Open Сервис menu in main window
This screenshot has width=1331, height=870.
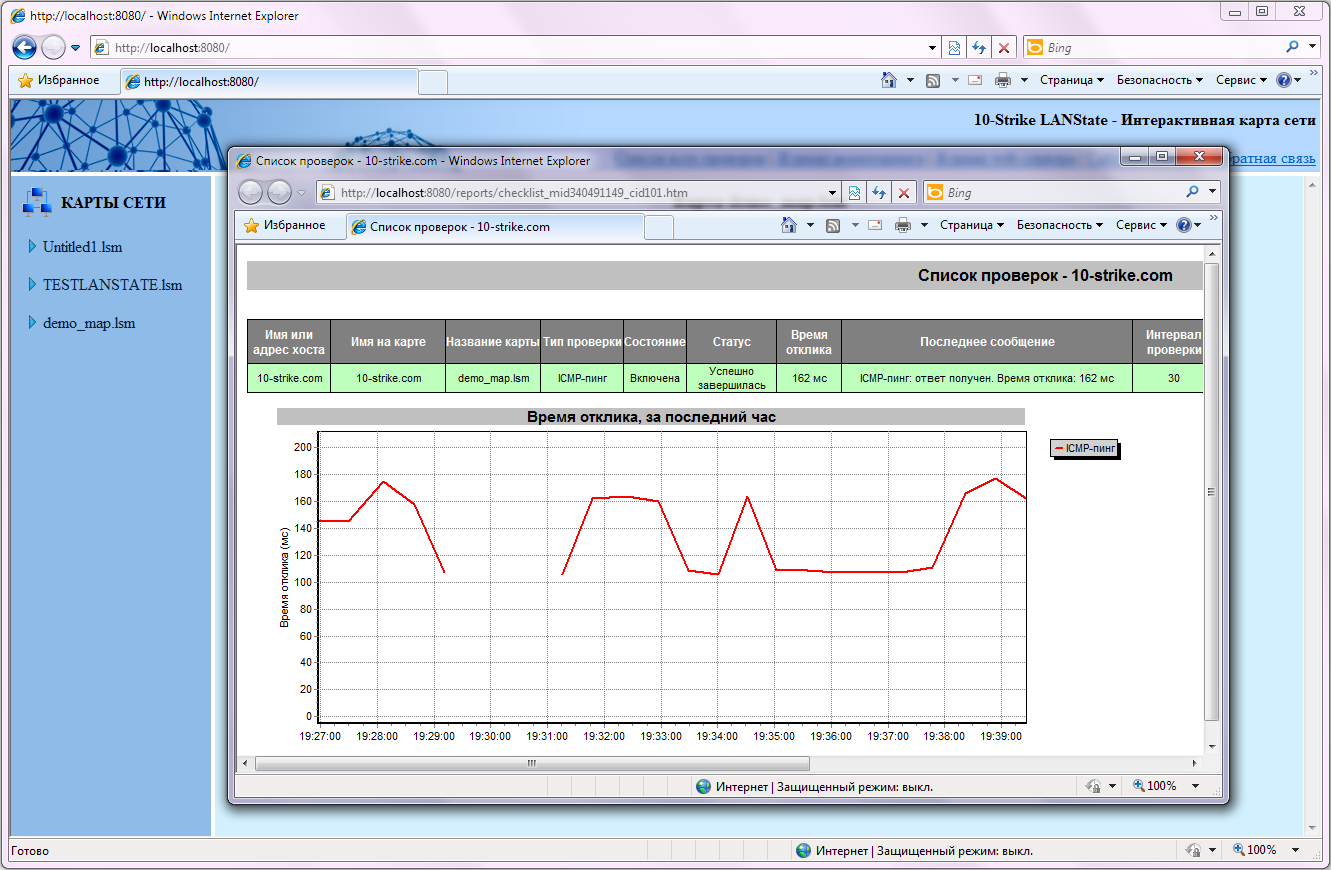coord(1241,80)
